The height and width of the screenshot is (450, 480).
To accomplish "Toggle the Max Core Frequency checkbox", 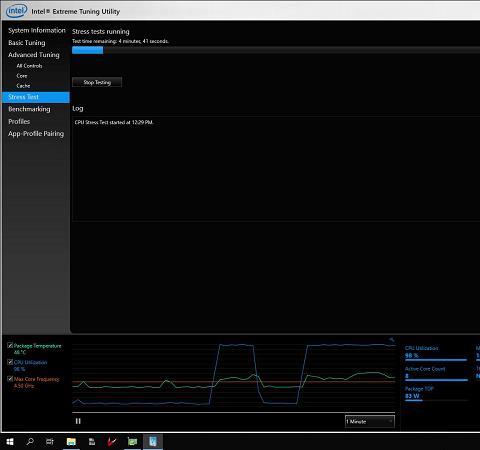I will pyautogui.click(x=10, y=379).
